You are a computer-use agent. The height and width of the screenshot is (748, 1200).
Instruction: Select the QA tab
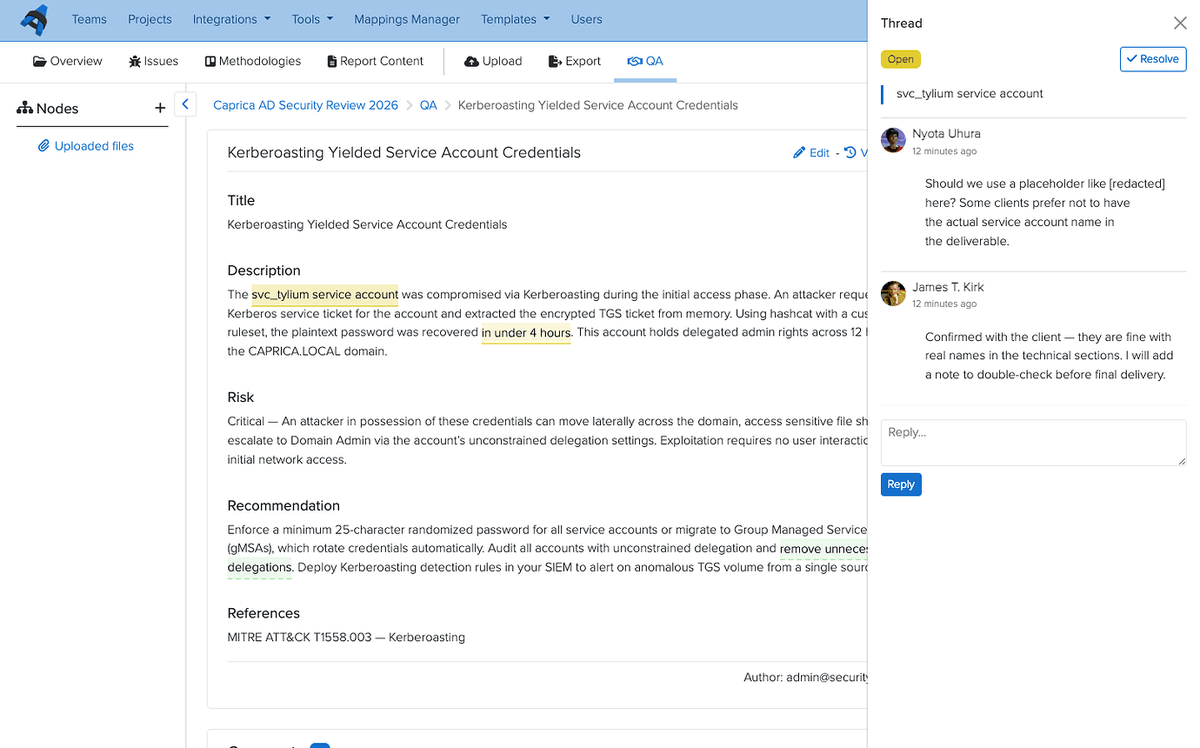click(645, 61)
